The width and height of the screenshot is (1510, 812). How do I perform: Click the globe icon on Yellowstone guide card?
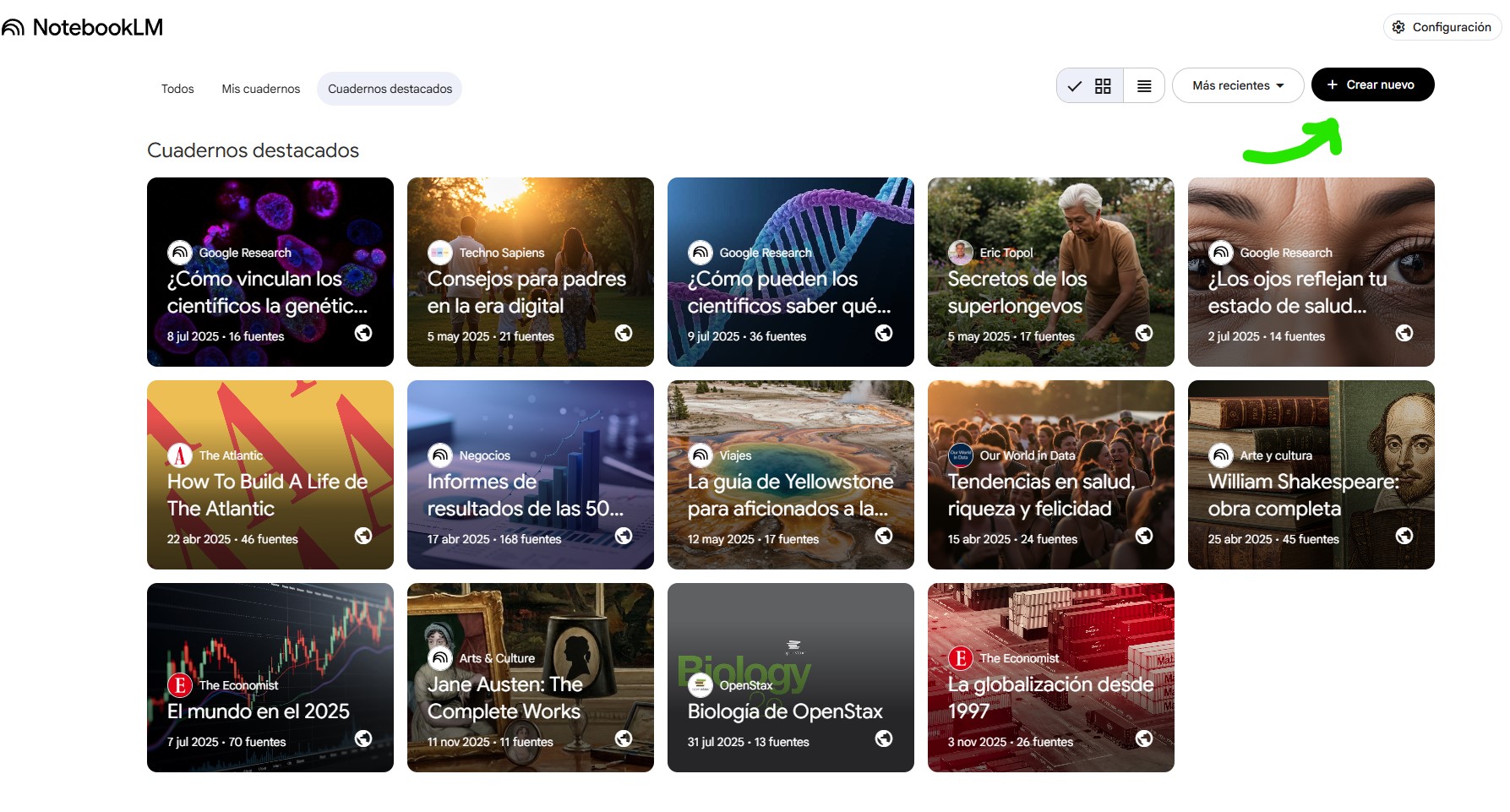(883, 536)
